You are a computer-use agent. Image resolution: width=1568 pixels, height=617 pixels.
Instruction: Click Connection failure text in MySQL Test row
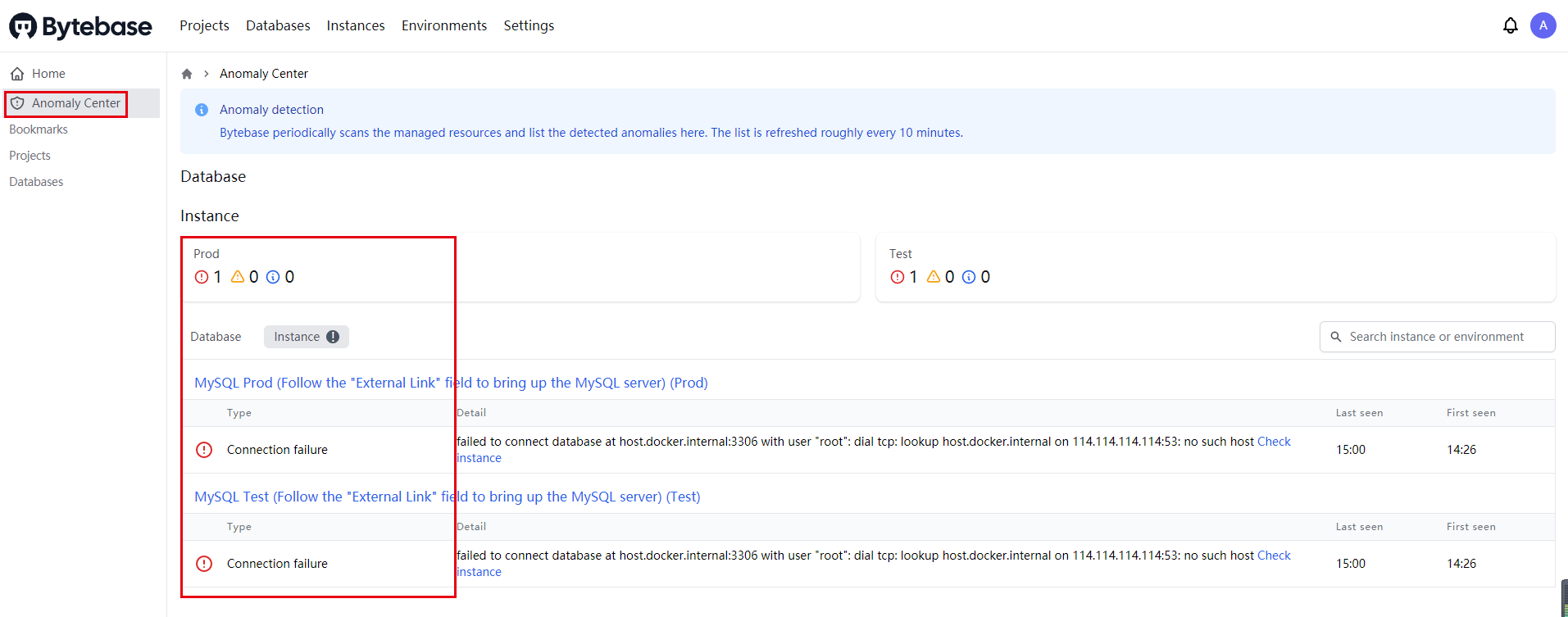click(x=277, y=564)
